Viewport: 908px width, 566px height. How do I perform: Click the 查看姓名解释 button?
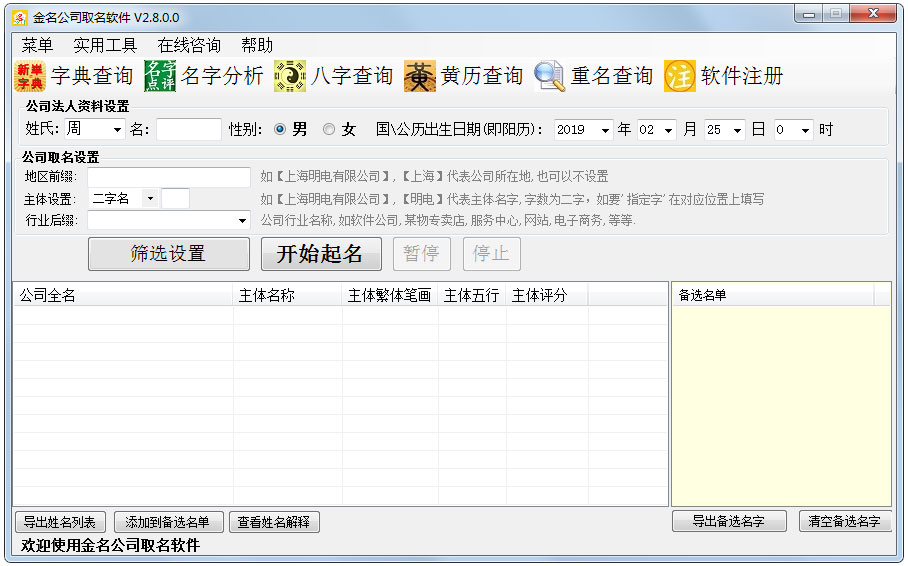274,522
